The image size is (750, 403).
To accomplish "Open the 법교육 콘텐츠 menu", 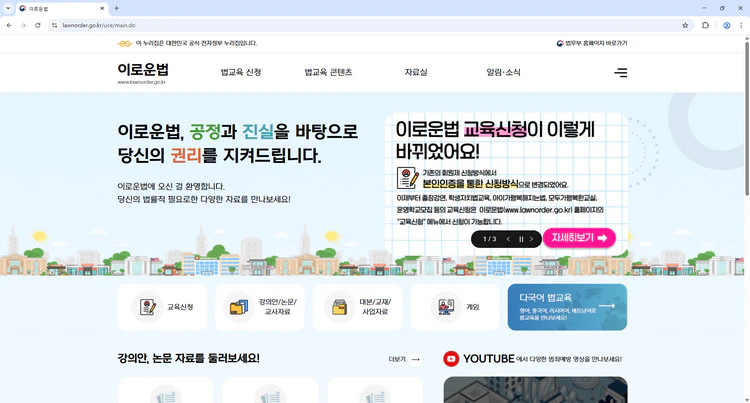I will pyautogui.click(x=328, y=73).
